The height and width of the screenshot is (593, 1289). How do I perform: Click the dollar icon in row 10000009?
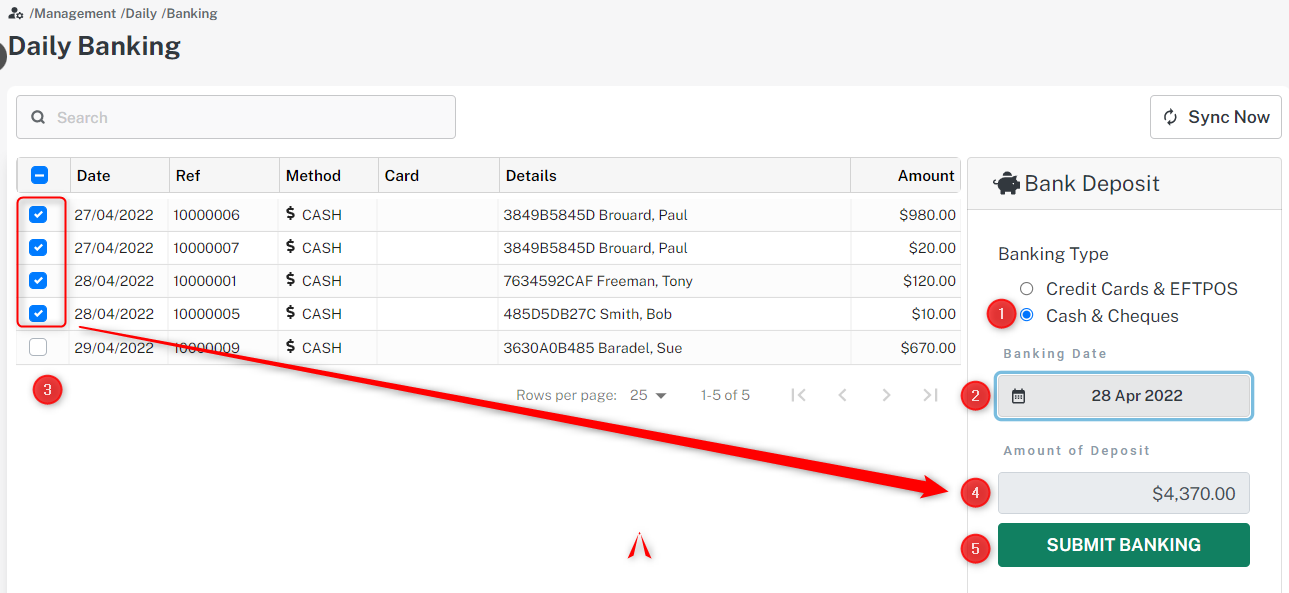(x=290, y=347)
